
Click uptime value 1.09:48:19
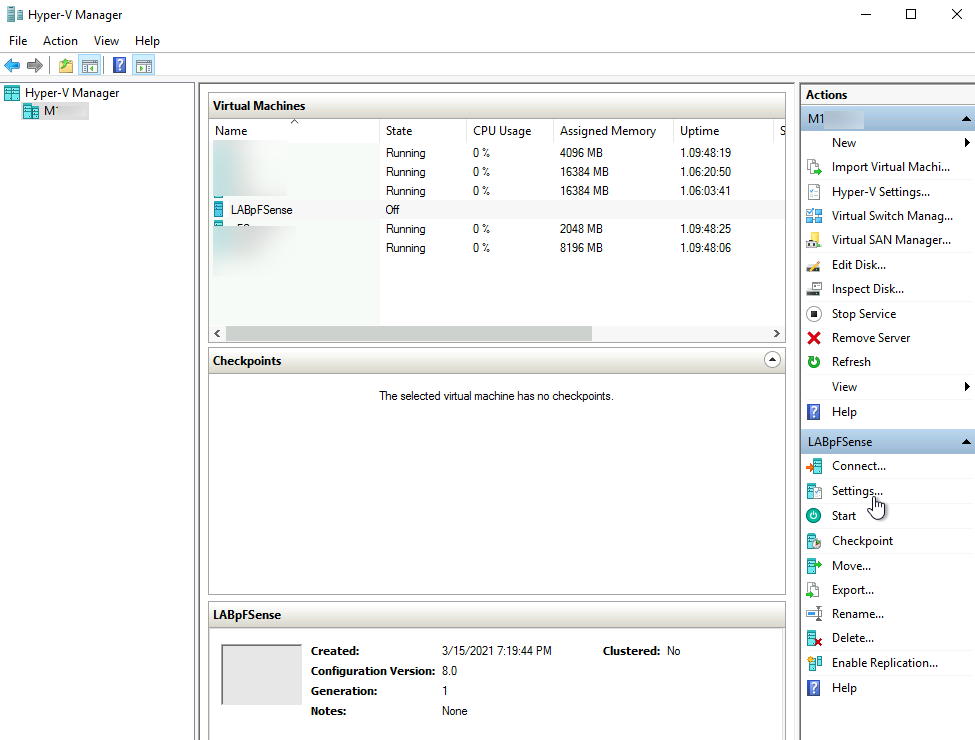pyautogui.click(x=705, y=153)
